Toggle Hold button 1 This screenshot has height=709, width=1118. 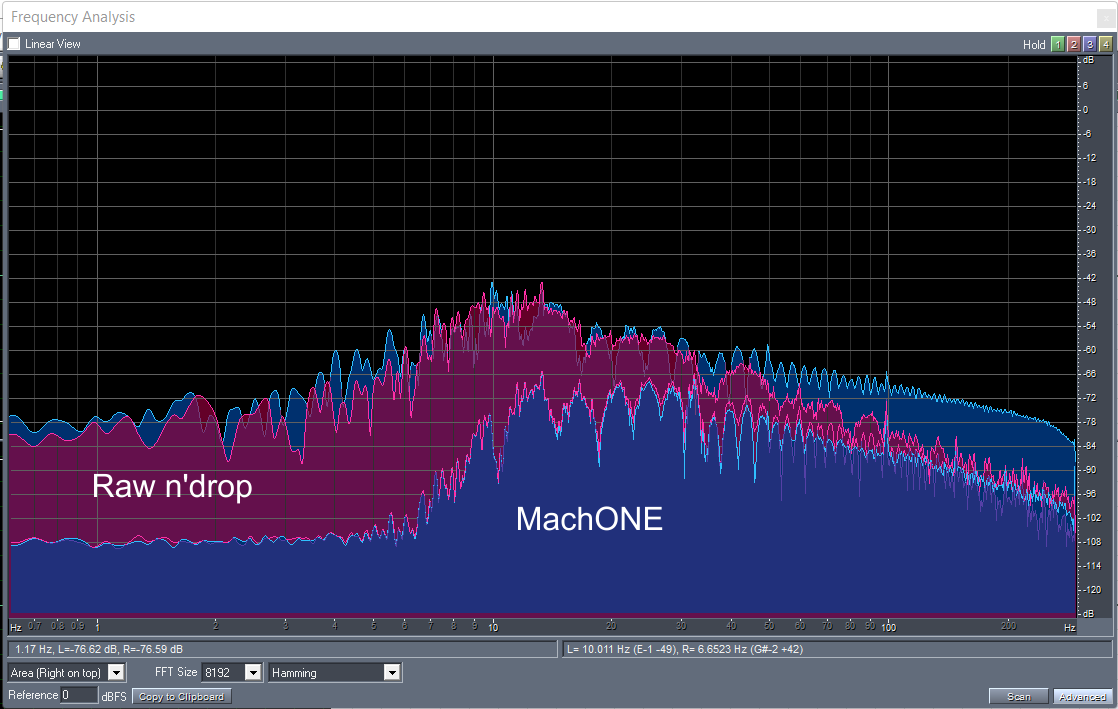[1057, 44]
